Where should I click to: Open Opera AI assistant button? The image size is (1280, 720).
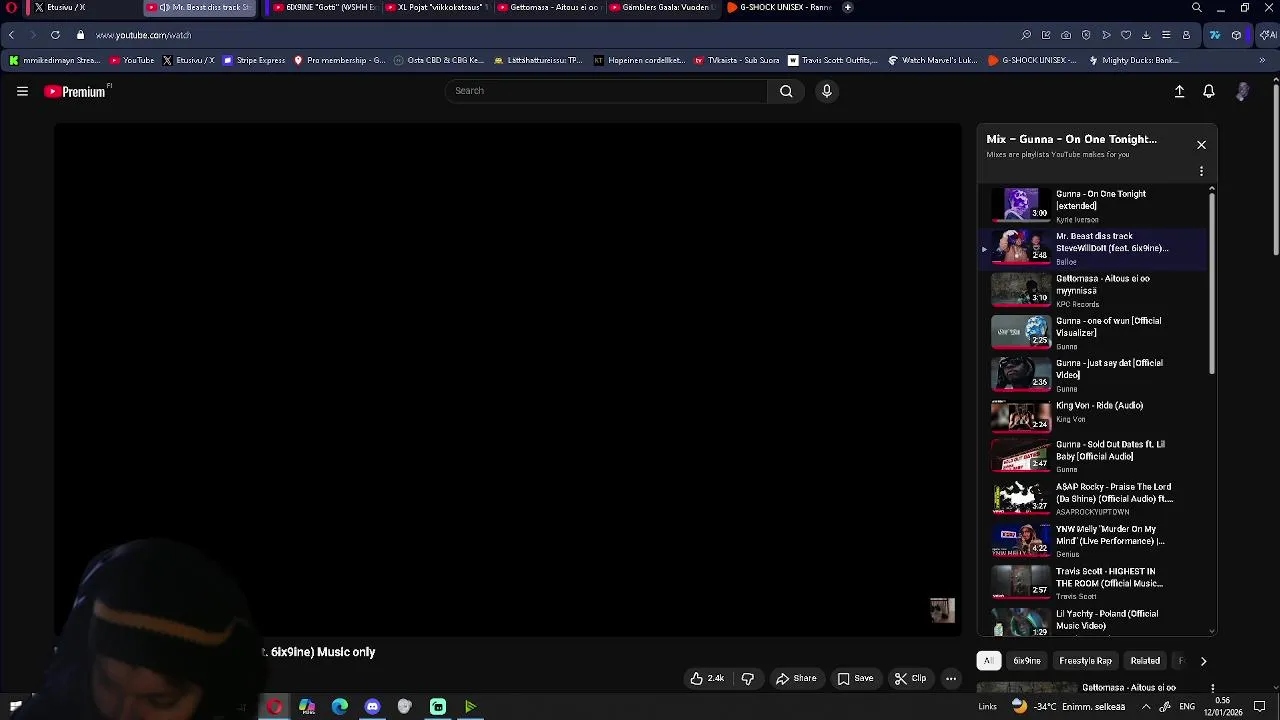coord(1268,35)
